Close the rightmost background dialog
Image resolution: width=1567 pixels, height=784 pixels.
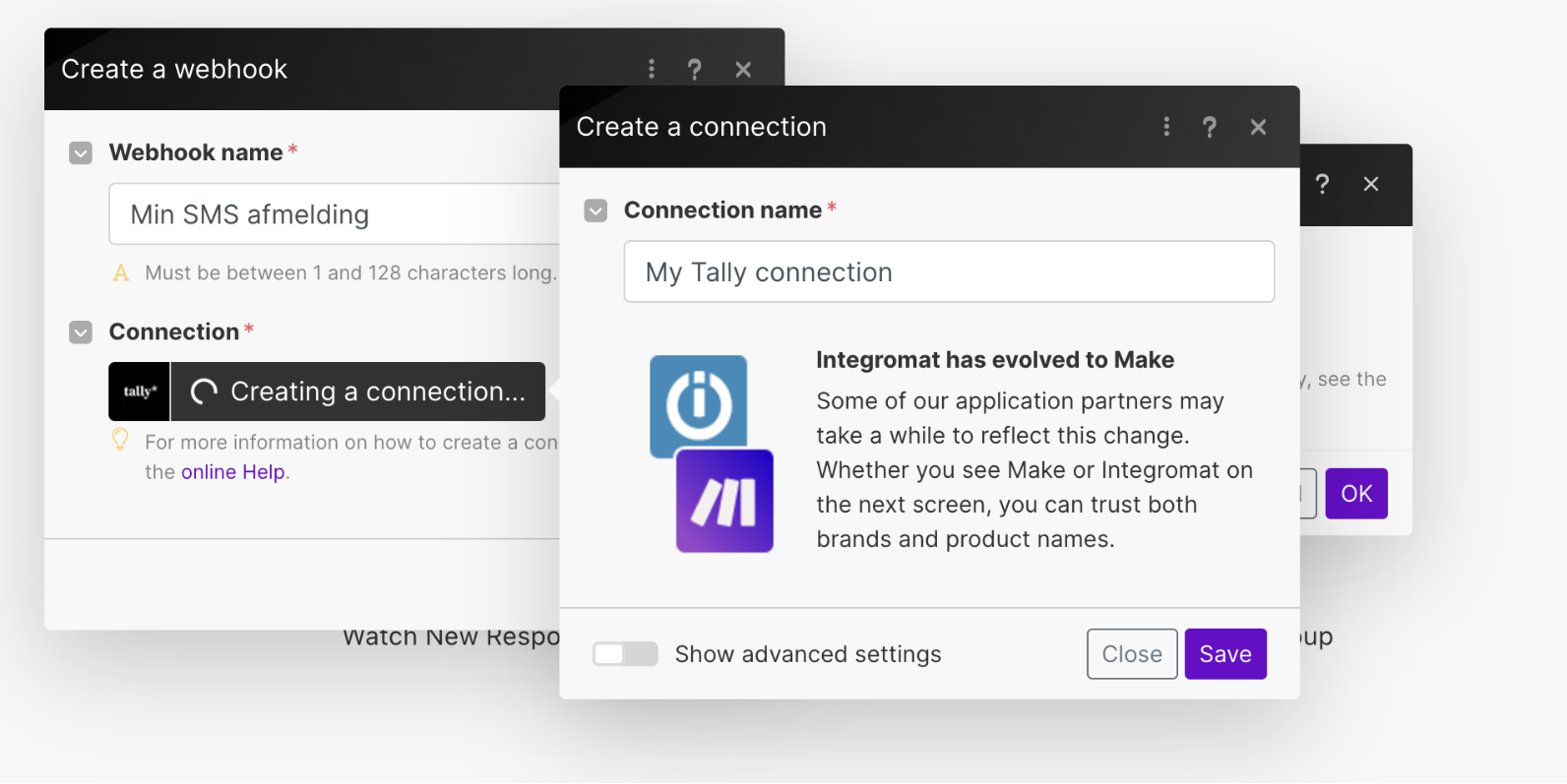pos(1371,184)
